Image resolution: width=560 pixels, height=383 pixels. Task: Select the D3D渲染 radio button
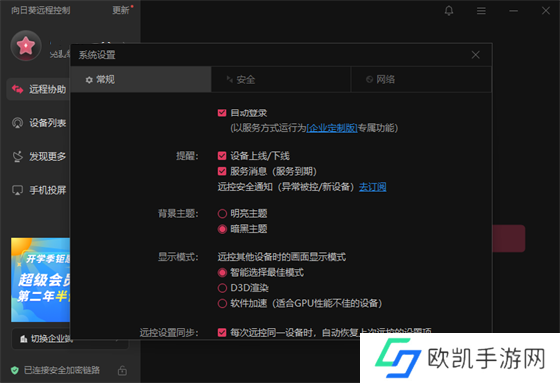click(222, 288)
